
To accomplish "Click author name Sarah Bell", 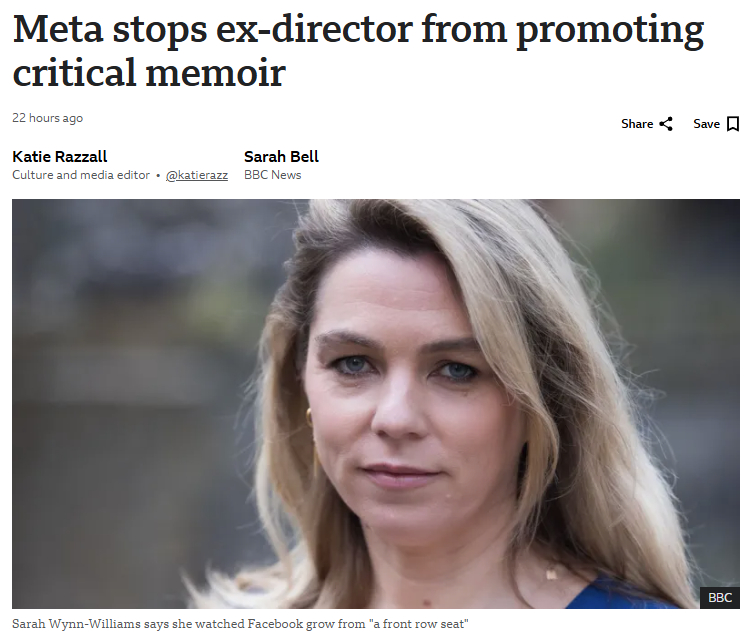I will tap(281, 157).
